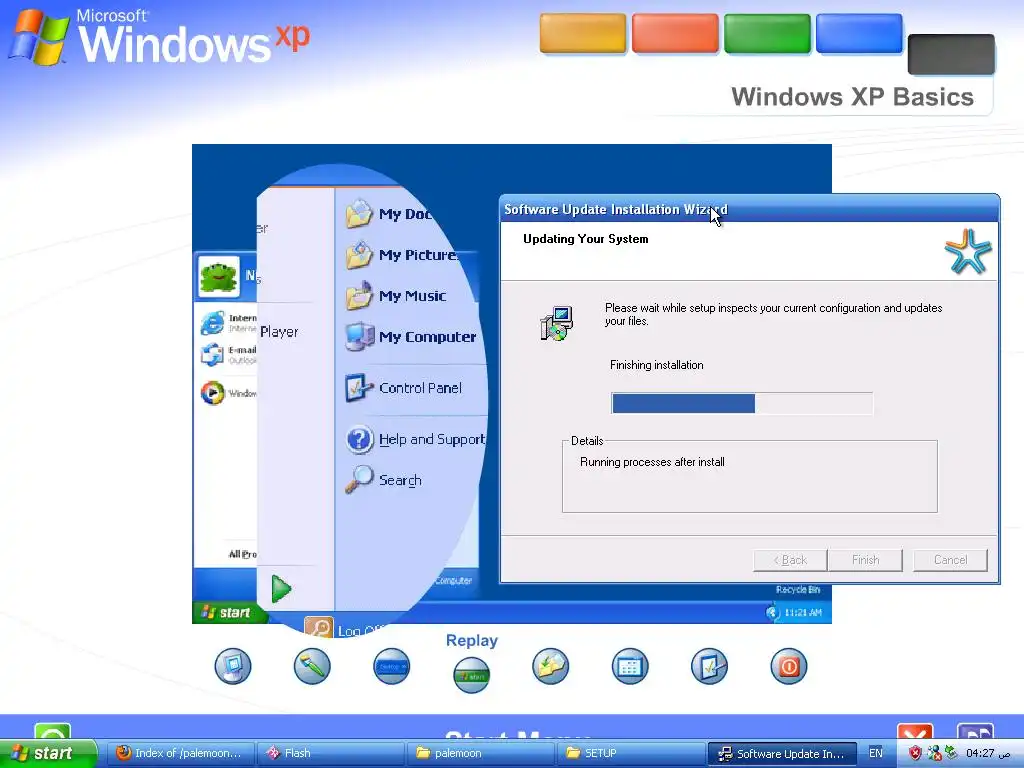Switch to the Flash taskbar button

pos(329,754)
